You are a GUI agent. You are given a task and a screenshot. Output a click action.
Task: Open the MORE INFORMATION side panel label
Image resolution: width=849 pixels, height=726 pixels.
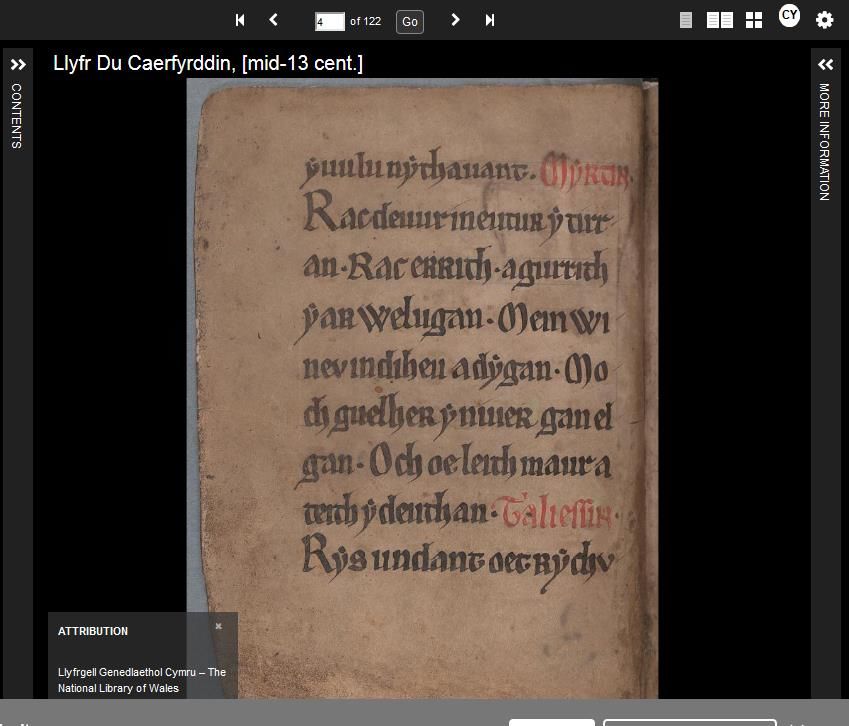[x=824, y=142]
